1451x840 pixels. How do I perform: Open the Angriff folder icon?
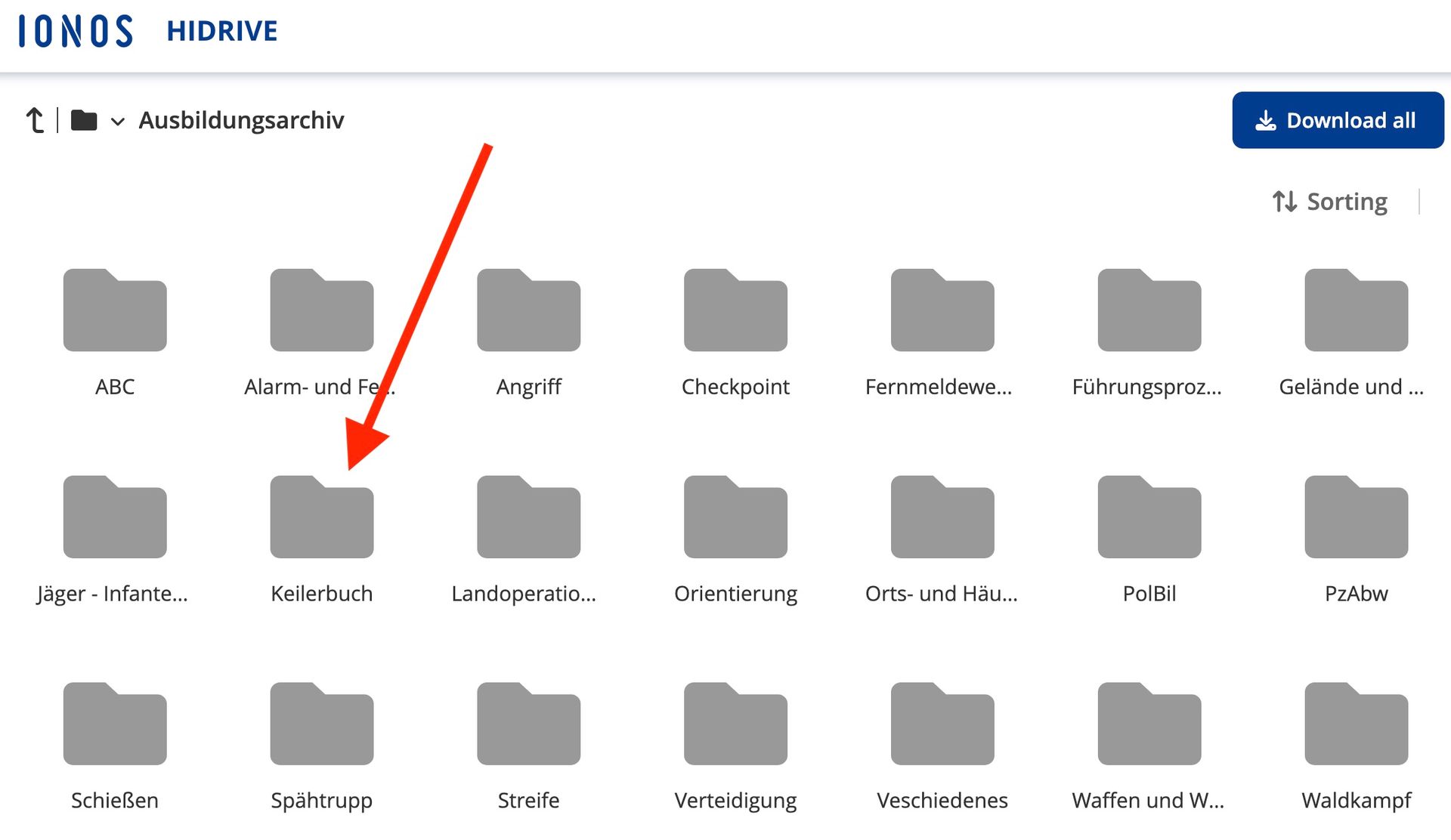528,311
